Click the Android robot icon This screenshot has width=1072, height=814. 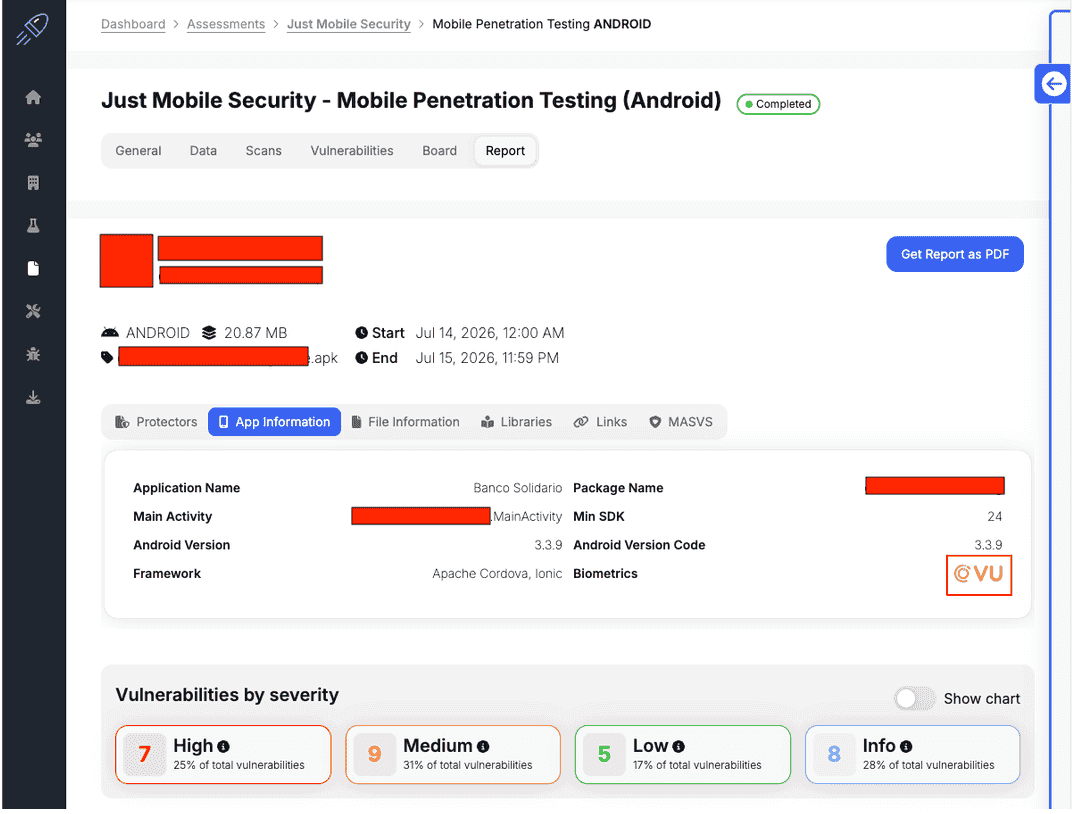[110, 333]
